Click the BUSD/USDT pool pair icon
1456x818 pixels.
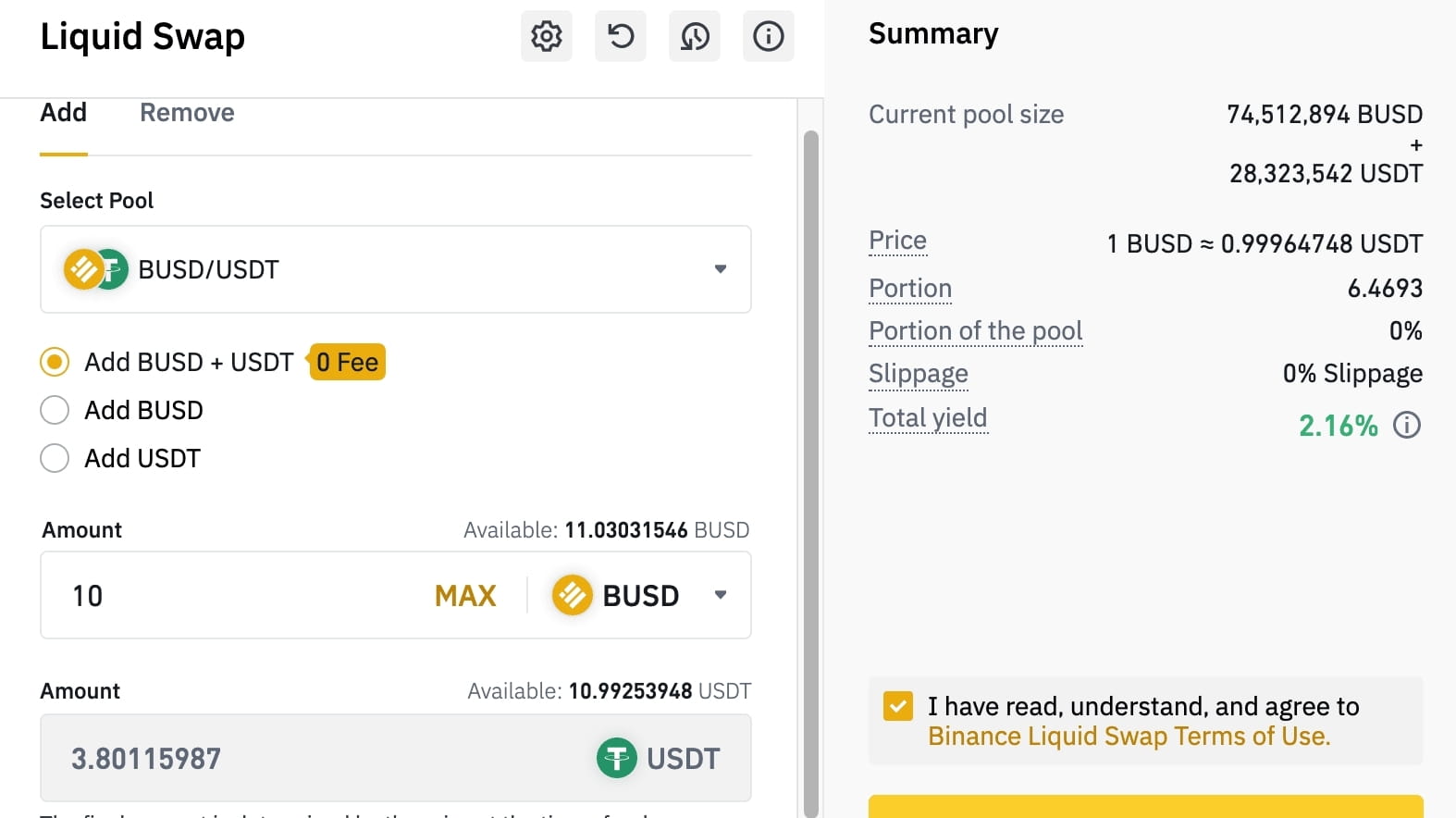point(95,269)
